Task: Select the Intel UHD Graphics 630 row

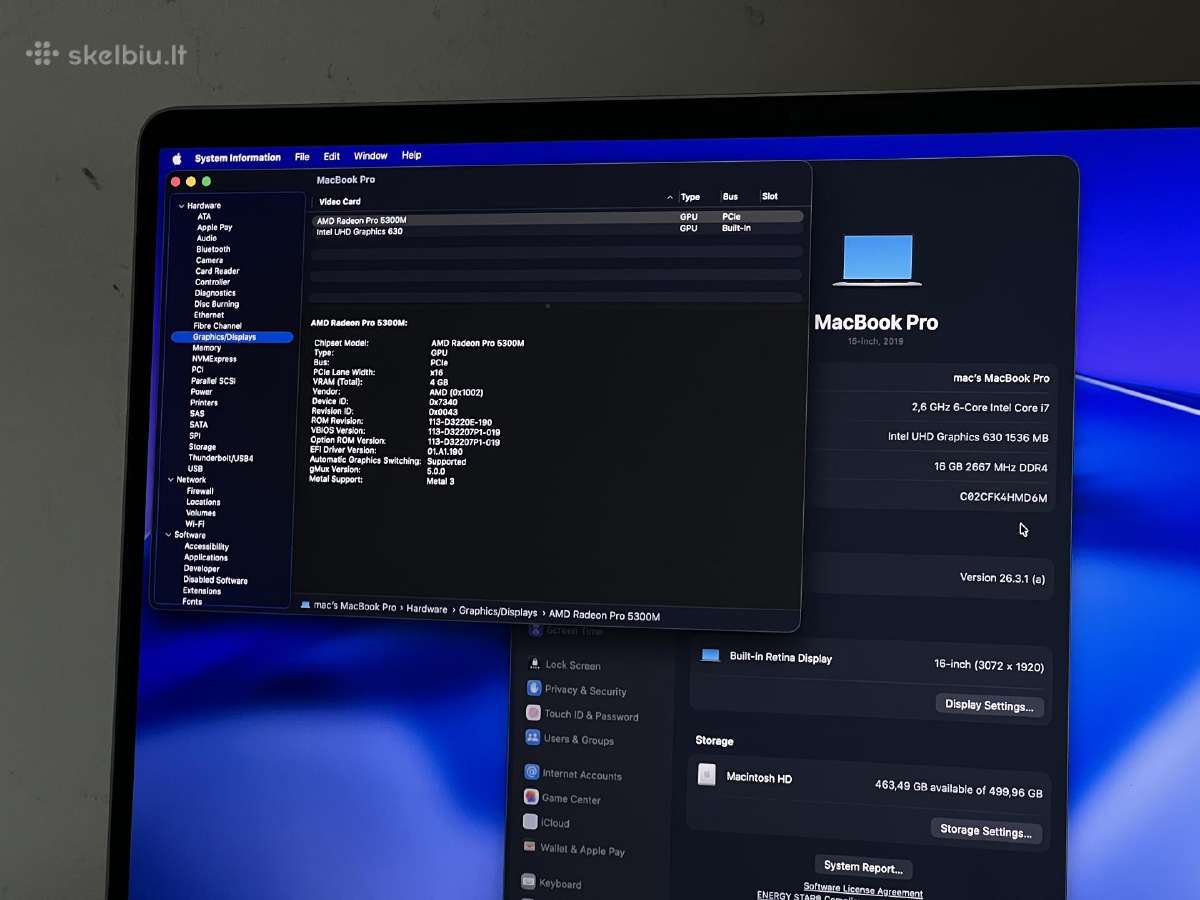Action: tap(556, 230)
